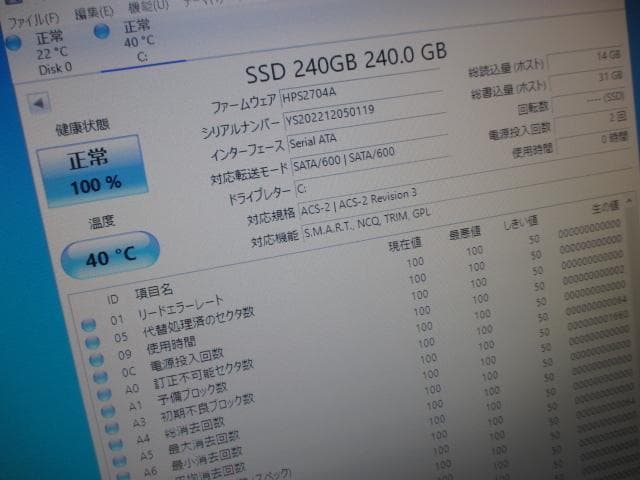This screenshot has height=480, width=640.
Task: Click the 健康状態 label
Action: [x=83, y=127]
